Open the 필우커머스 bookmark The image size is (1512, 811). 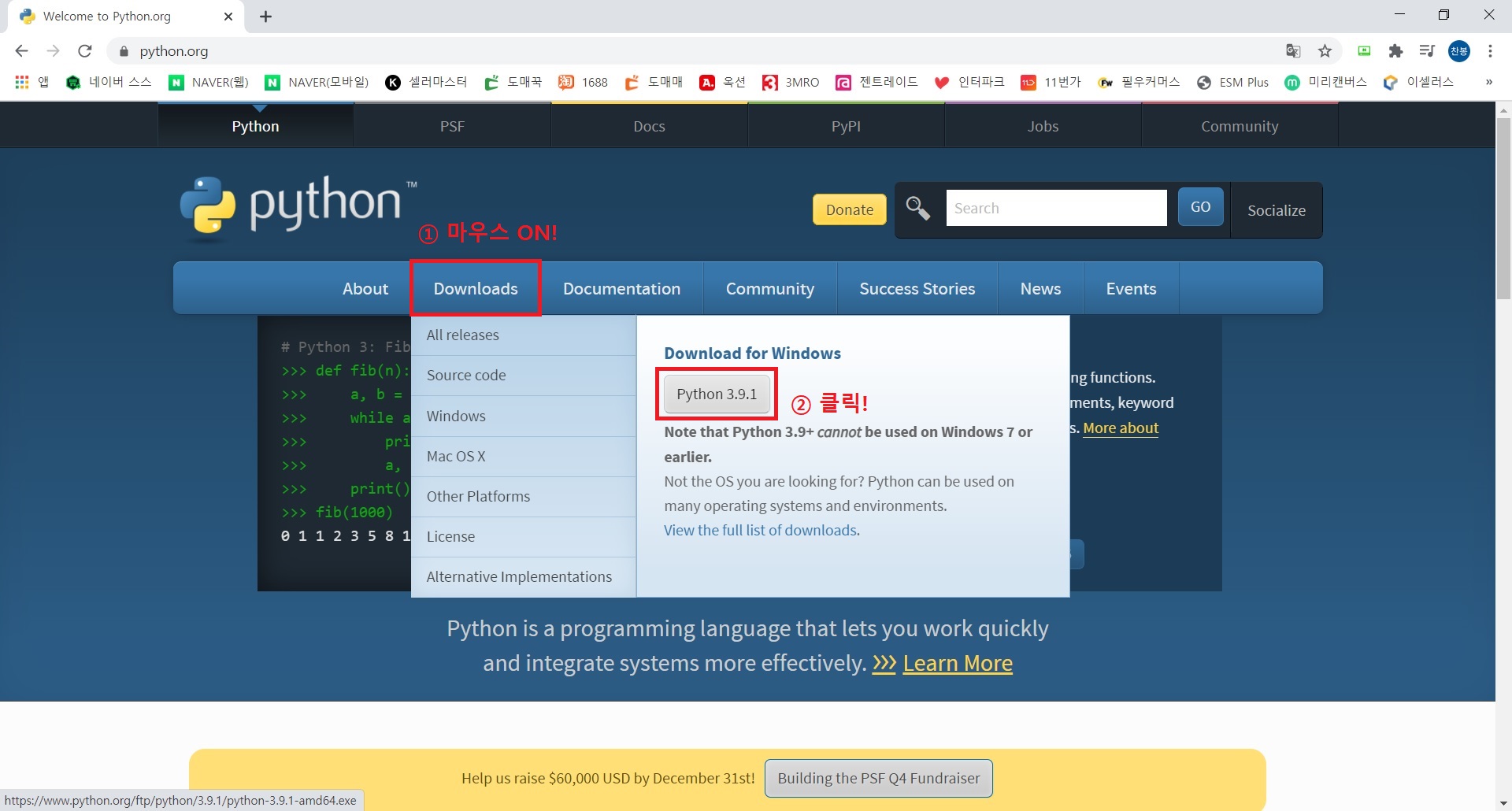coord(1140,82)
